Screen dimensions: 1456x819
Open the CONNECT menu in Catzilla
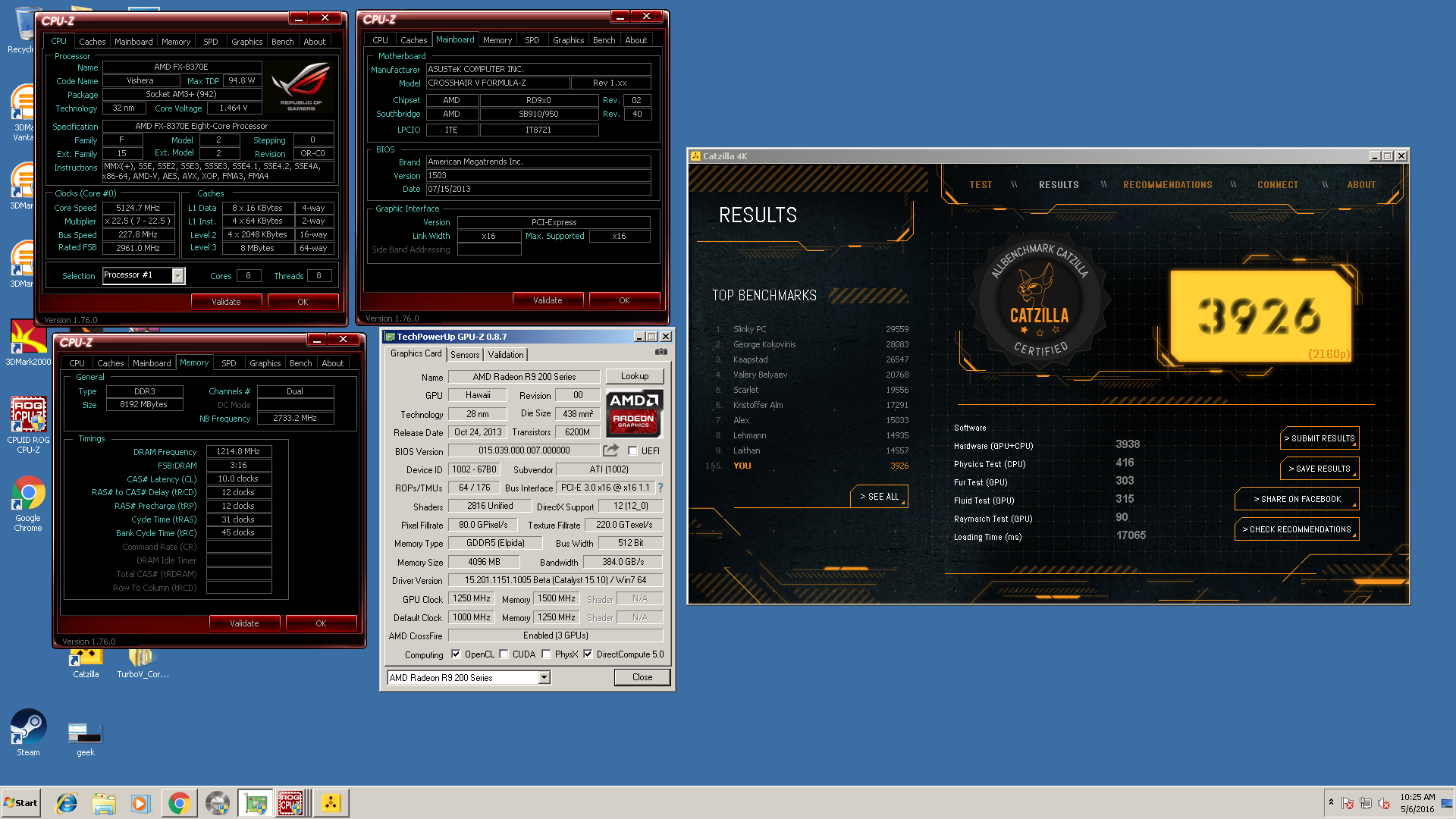[x=1277, y=184]
